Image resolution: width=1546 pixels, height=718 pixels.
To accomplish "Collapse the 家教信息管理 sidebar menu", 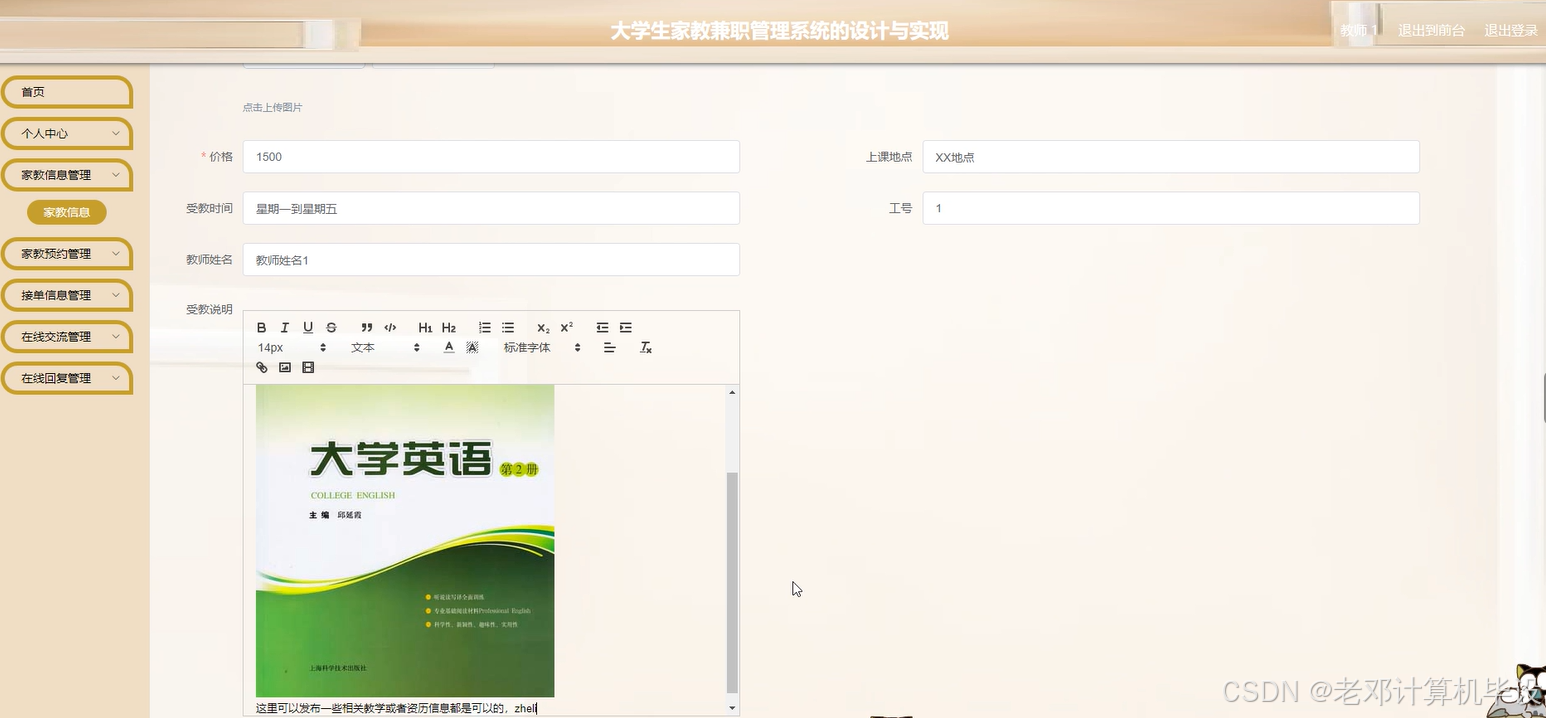I will point(66,175).
